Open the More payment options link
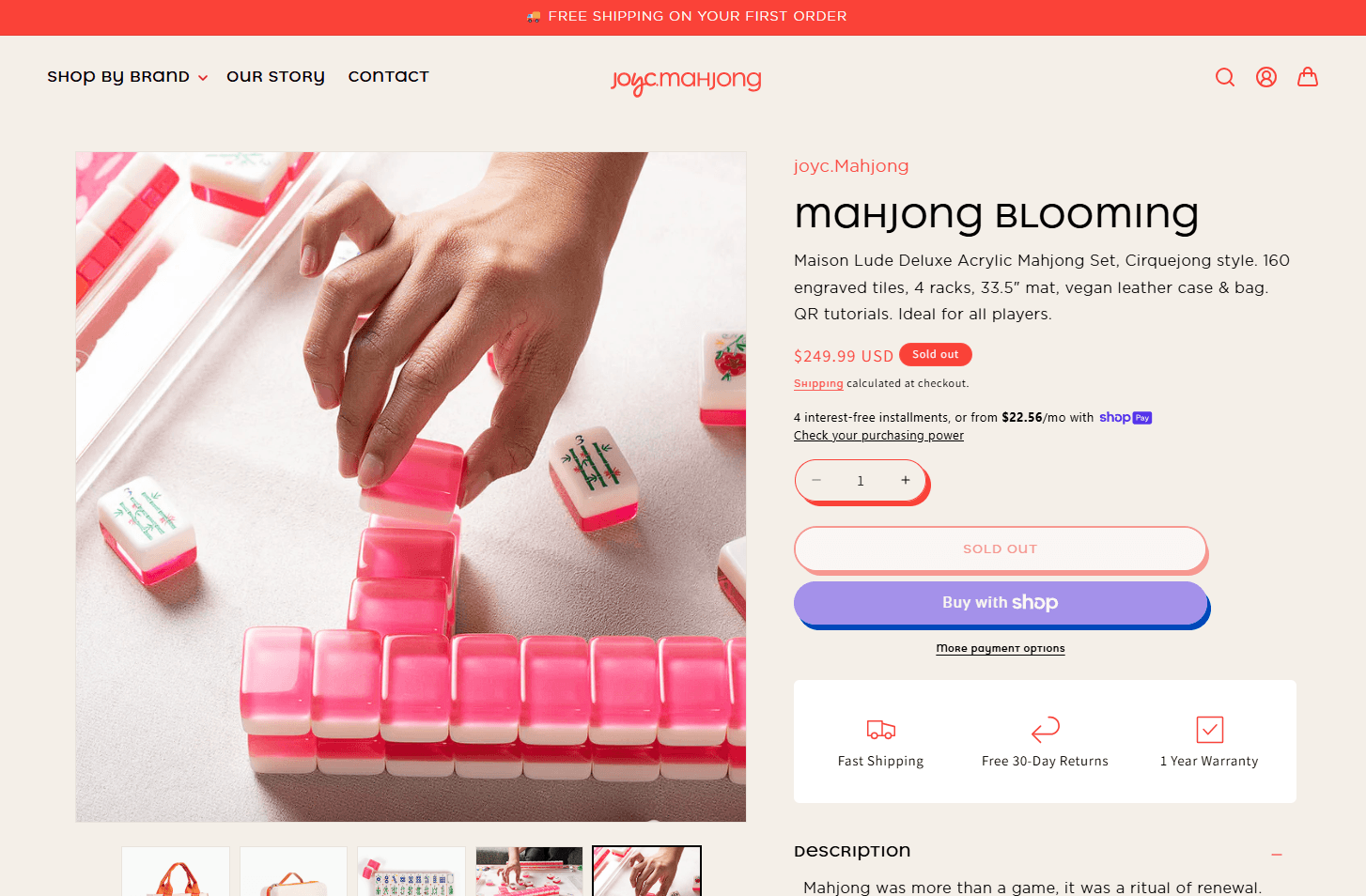This screenshot has width=1366, height=896. coord(1000,648)
